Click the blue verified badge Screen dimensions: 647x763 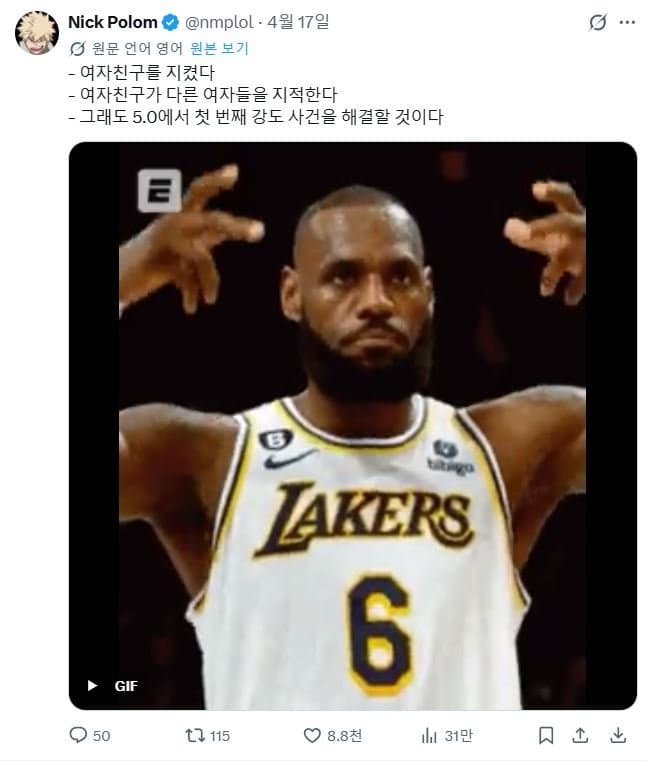click(x=170, y=22)
